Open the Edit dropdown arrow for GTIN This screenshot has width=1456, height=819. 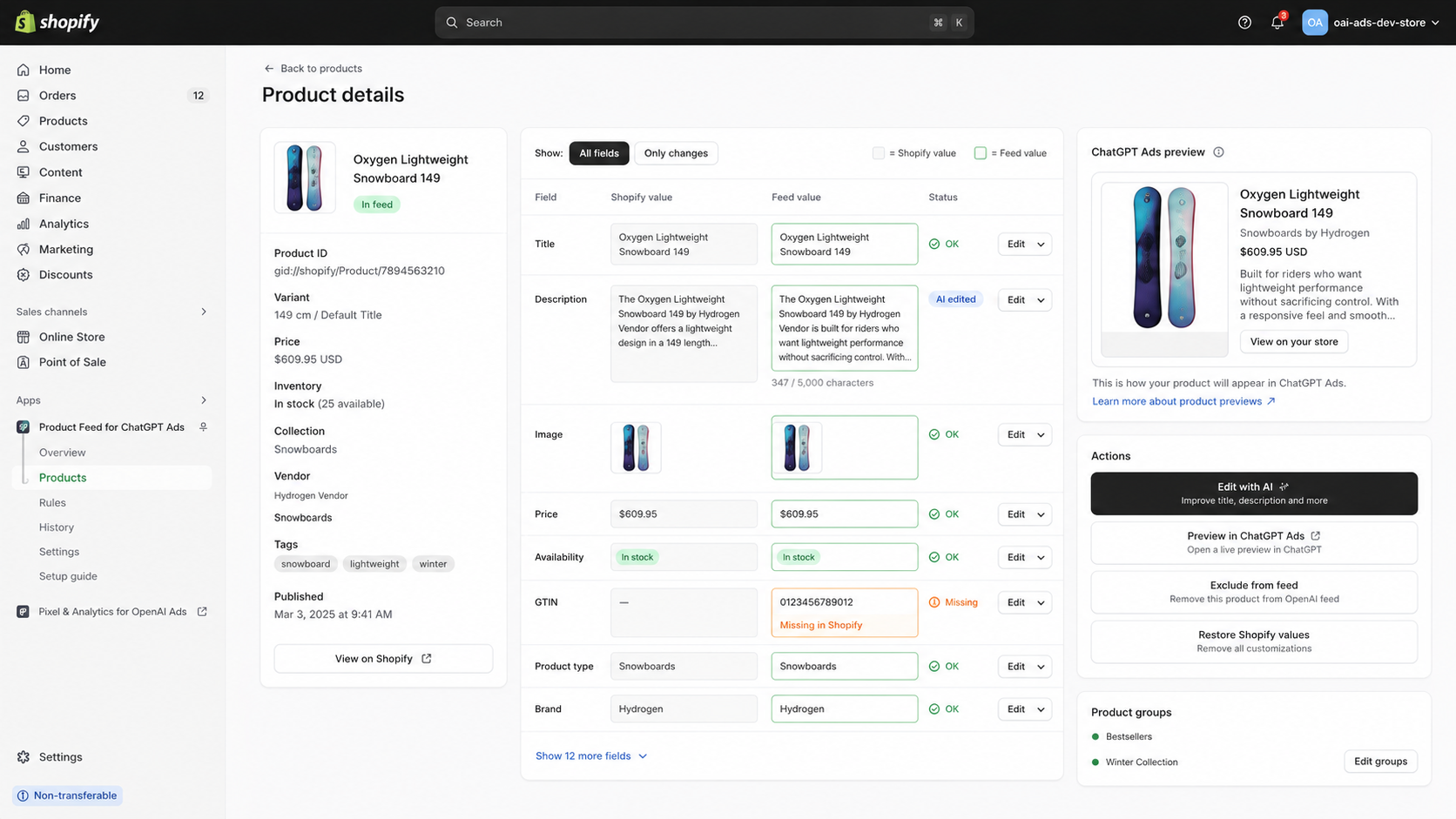(x=1041, y=603)
